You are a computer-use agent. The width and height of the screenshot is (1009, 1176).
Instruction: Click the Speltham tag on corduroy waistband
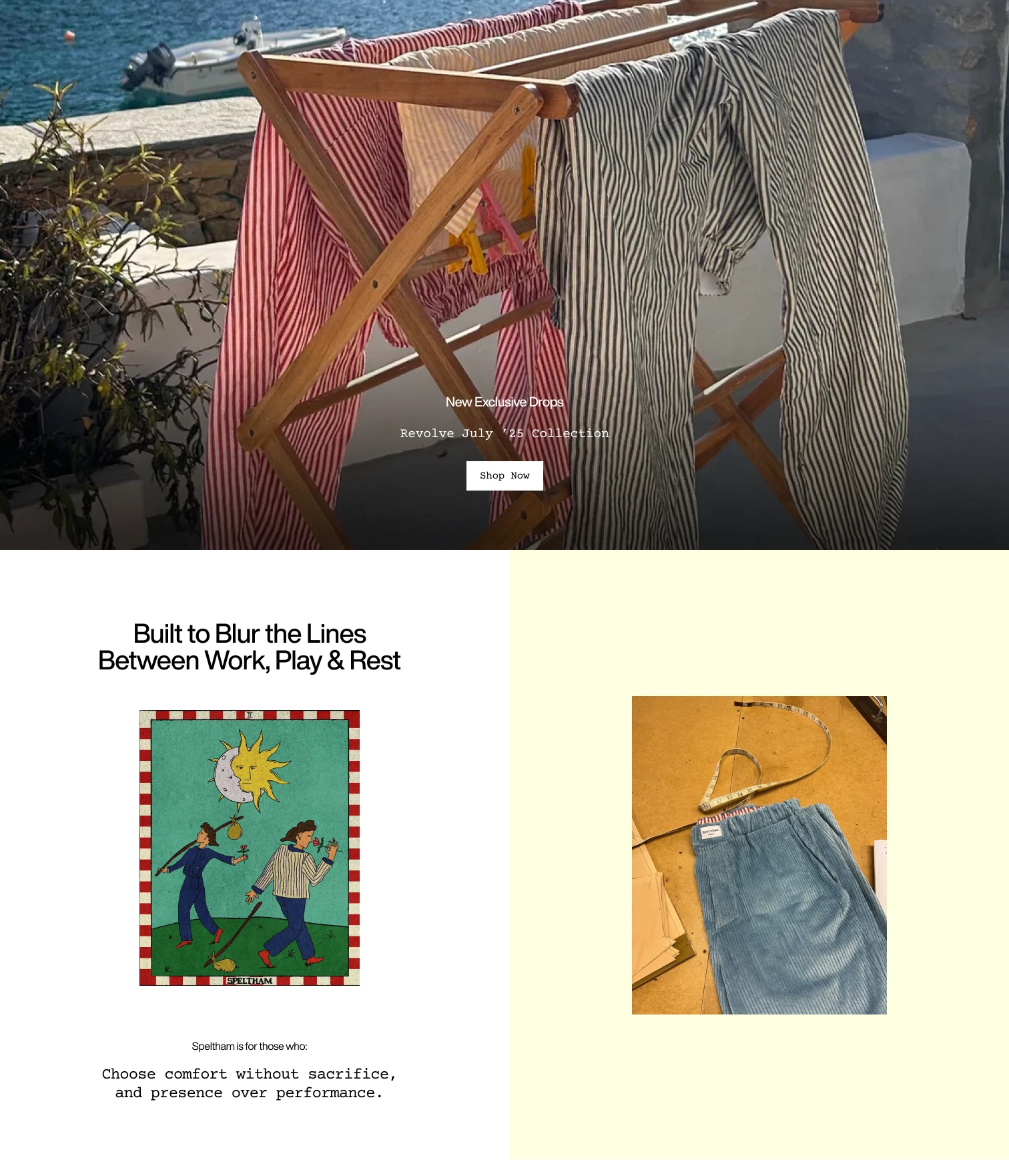(710, 832)
